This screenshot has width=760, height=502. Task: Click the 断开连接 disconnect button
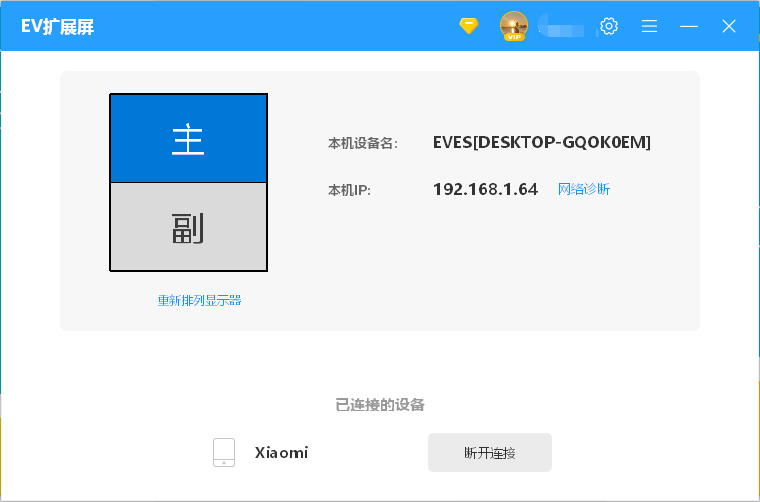tap(490, 453)
